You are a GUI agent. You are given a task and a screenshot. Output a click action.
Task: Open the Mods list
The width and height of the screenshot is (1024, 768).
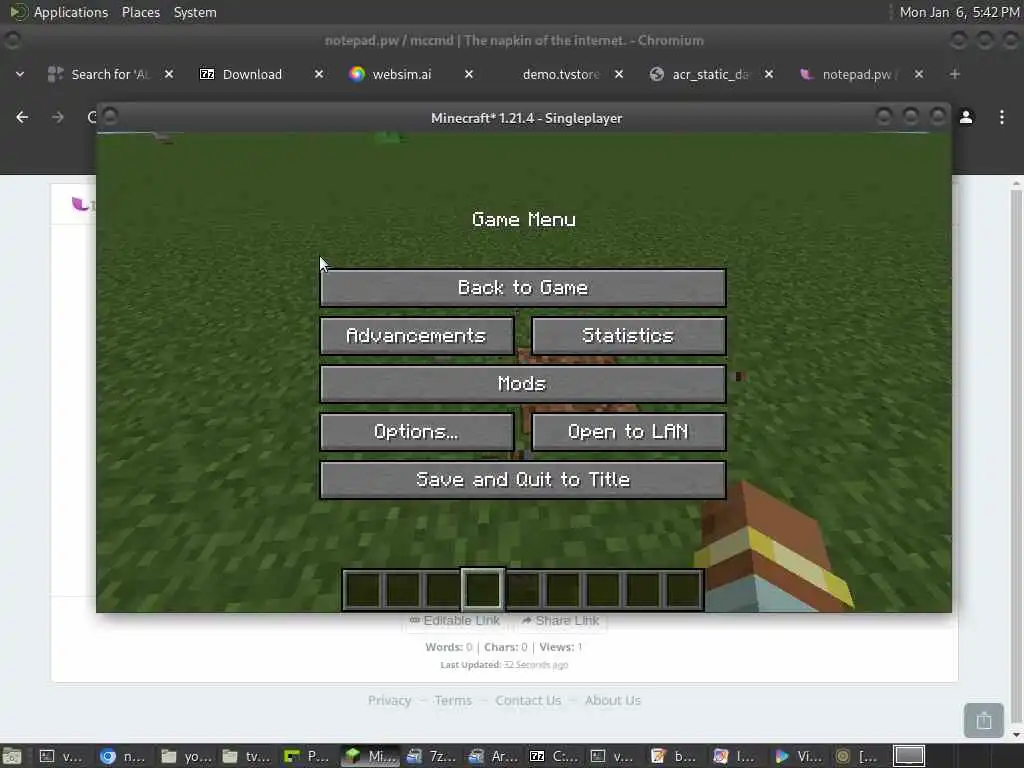click(522, 383)
